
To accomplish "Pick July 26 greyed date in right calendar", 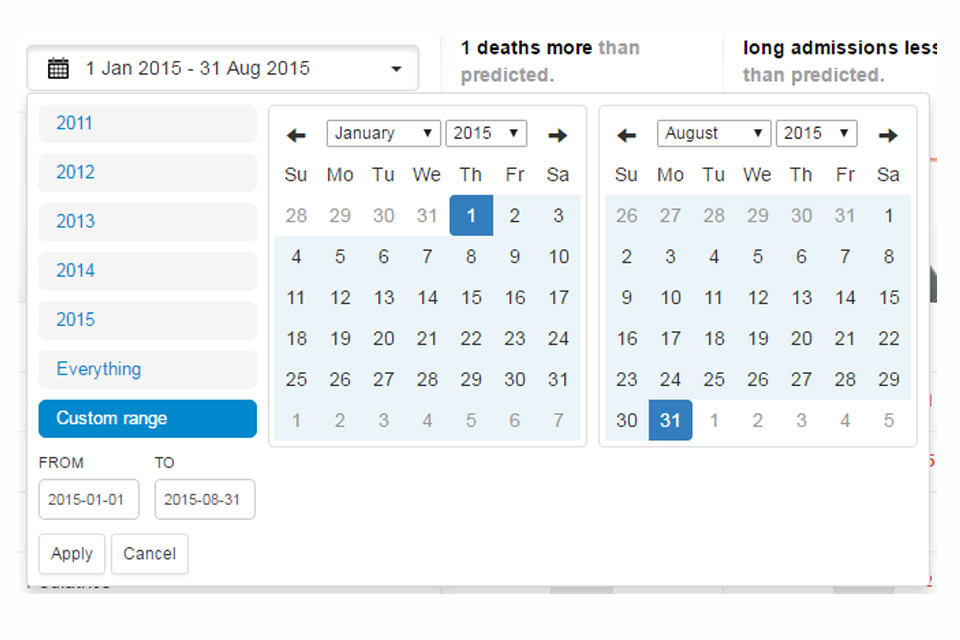I will coord(627,216).
